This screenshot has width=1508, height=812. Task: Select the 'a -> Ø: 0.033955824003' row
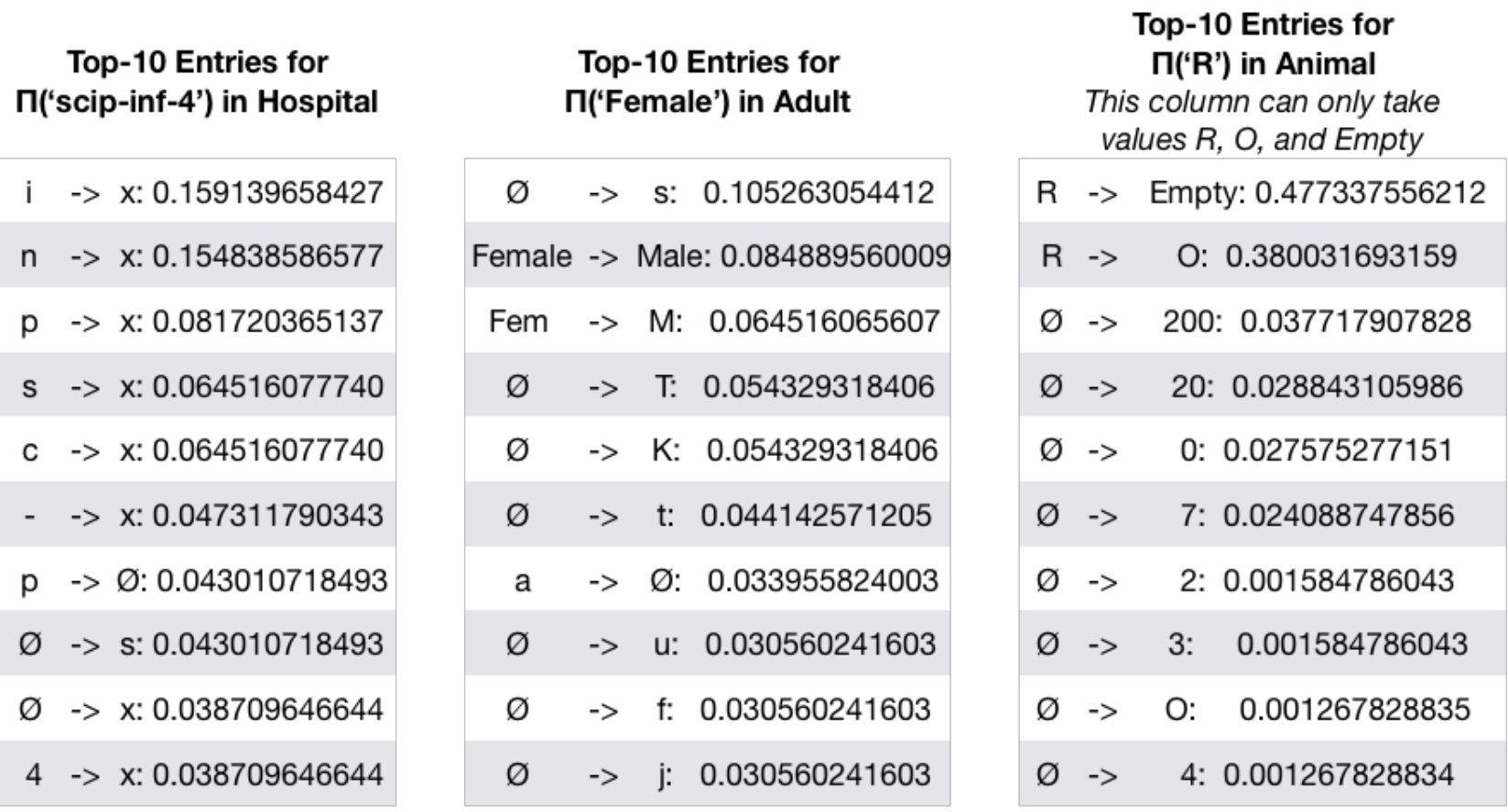(x=708, y=579)
